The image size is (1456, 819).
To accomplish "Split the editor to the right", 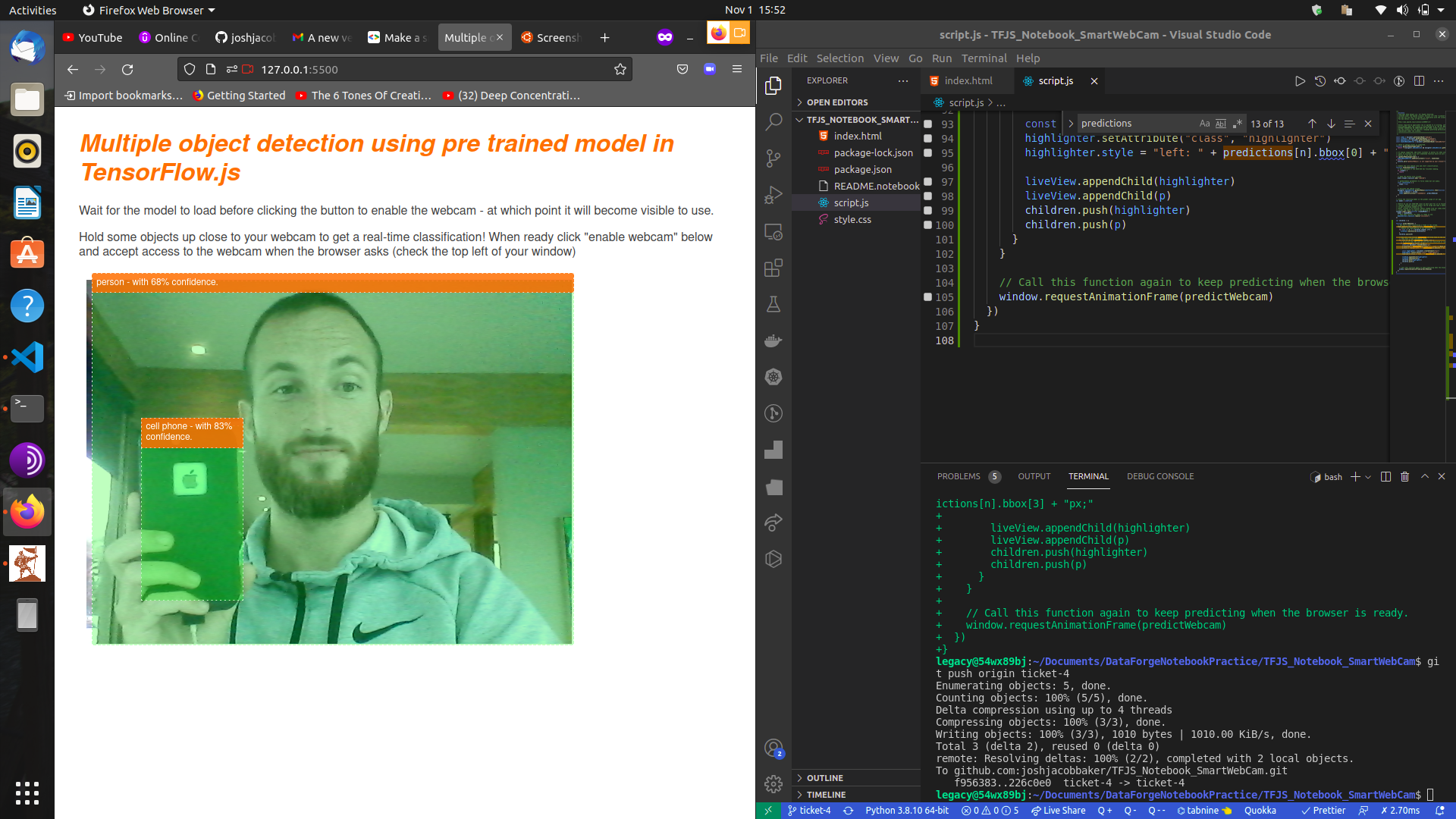I will (1419, 81).
